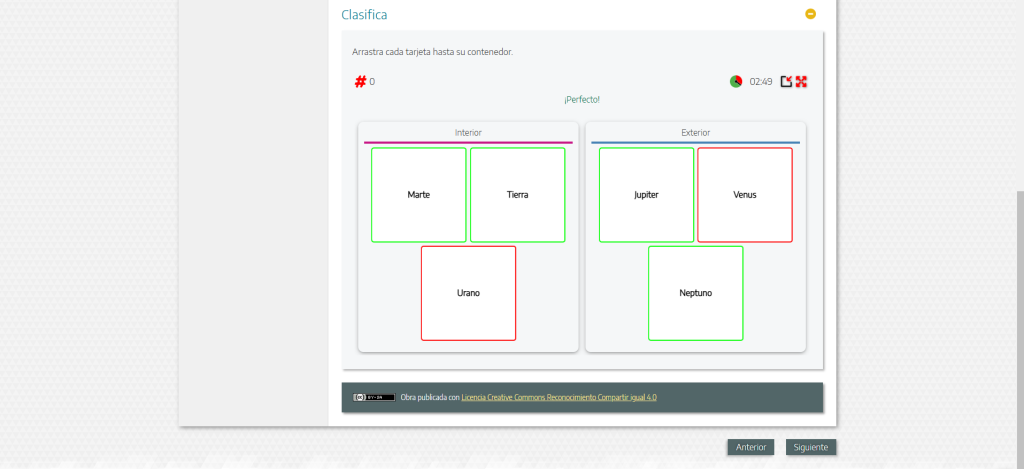Select the Tierra card

(517, 195)
